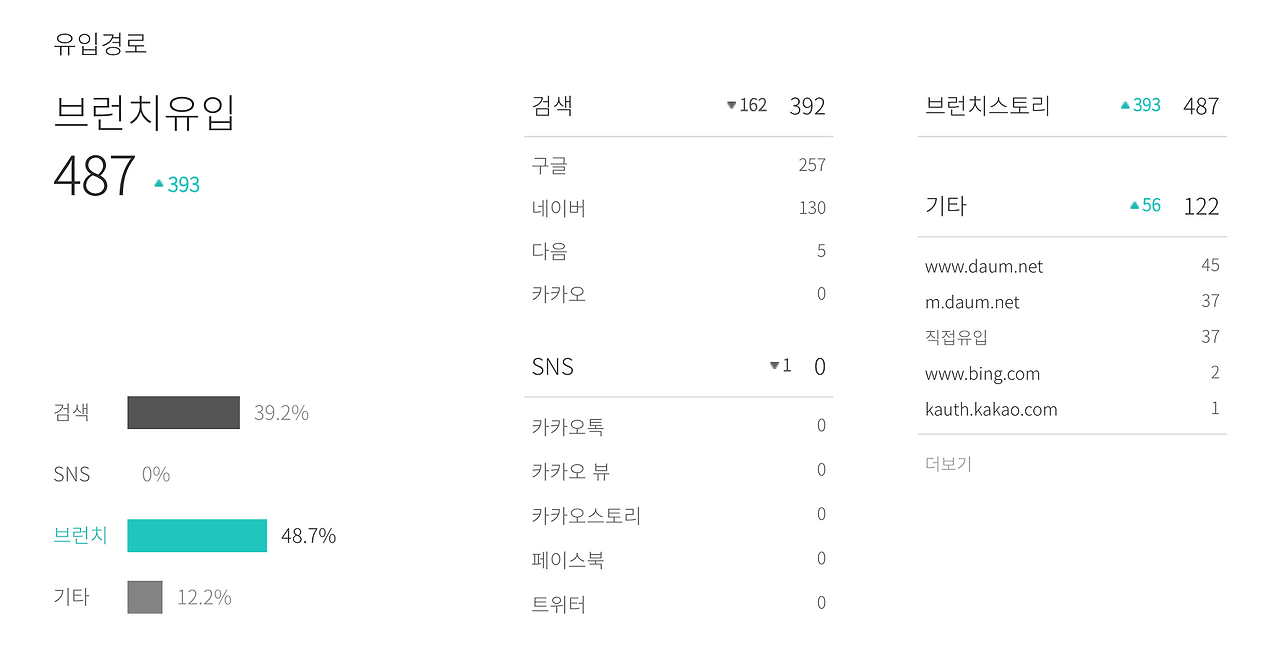Click the up triangle beside 브런치스토리 393
This screenshot has width=1280, height=648.
point(1125,105)
